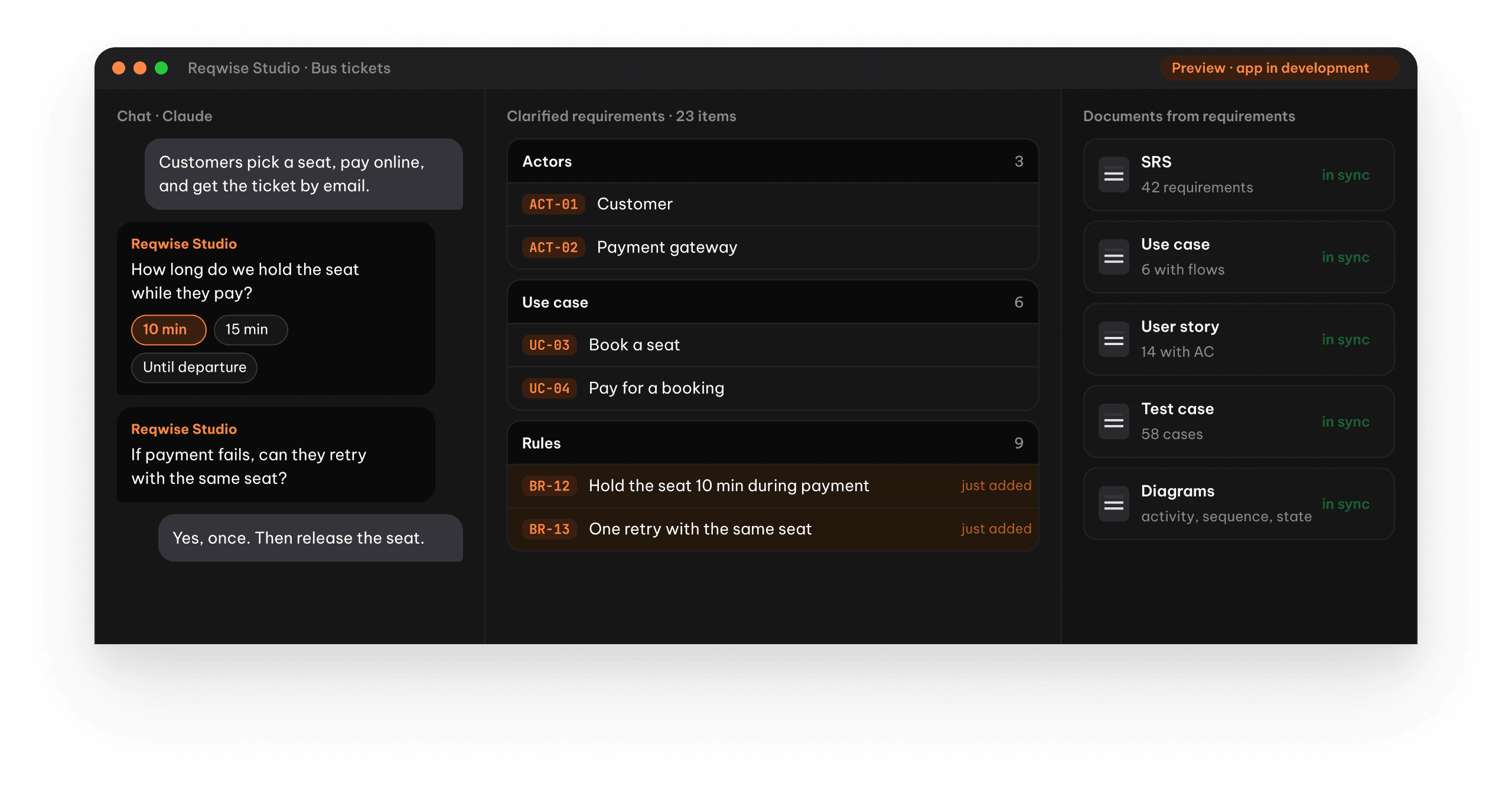Open the Diagrams activity, sequence, state card
The width and height of the screenshot is (1512, 786).
pyautogui.click(x=1239, y=504)
